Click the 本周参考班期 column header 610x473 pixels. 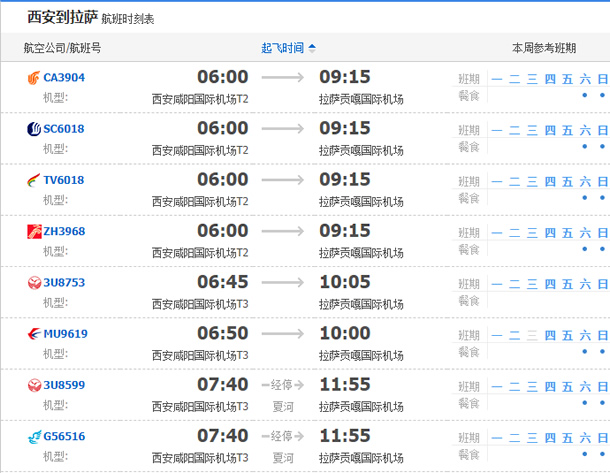pos(544,47)
